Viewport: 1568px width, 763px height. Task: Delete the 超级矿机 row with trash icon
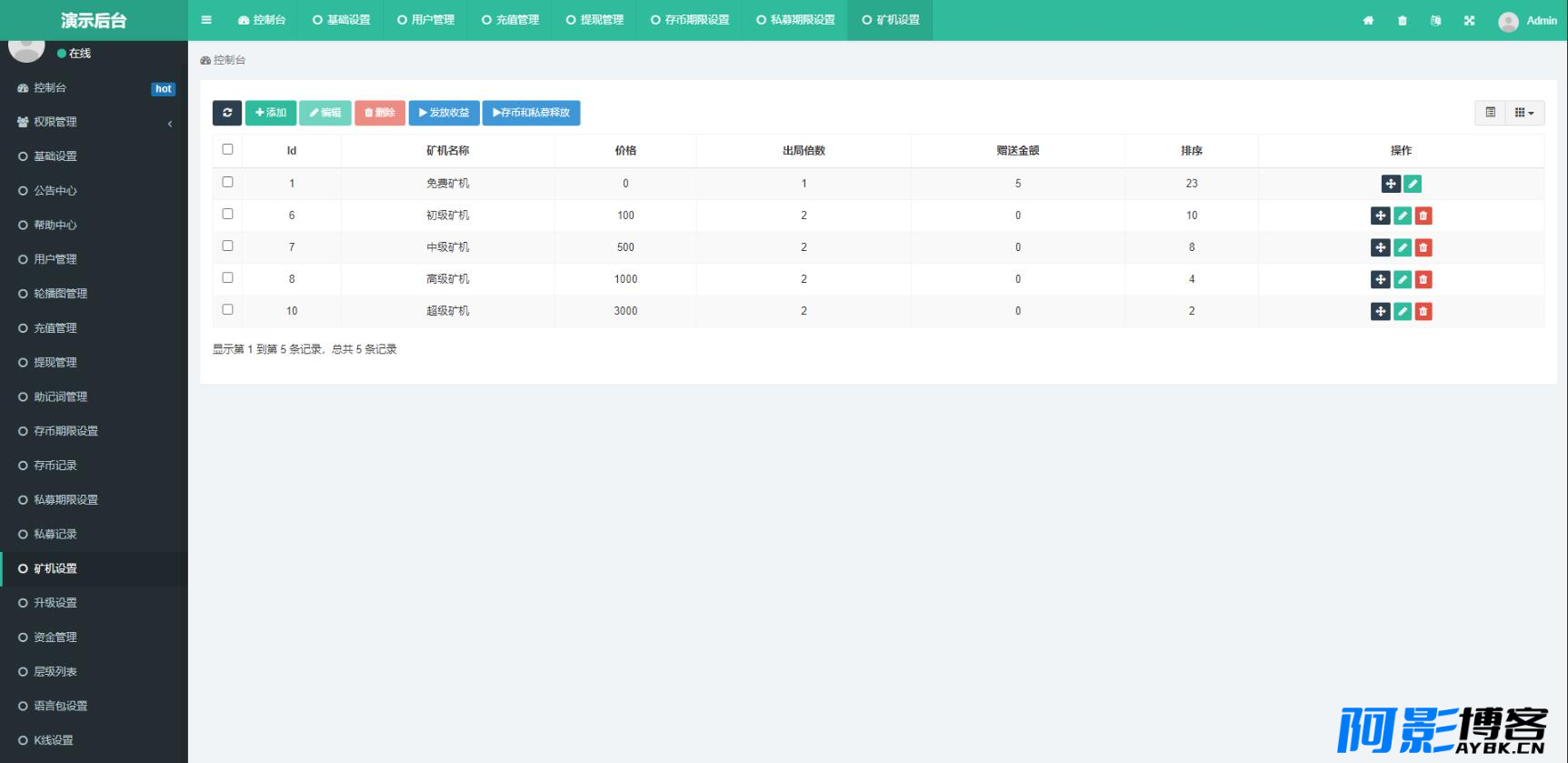coord(1423,311)
